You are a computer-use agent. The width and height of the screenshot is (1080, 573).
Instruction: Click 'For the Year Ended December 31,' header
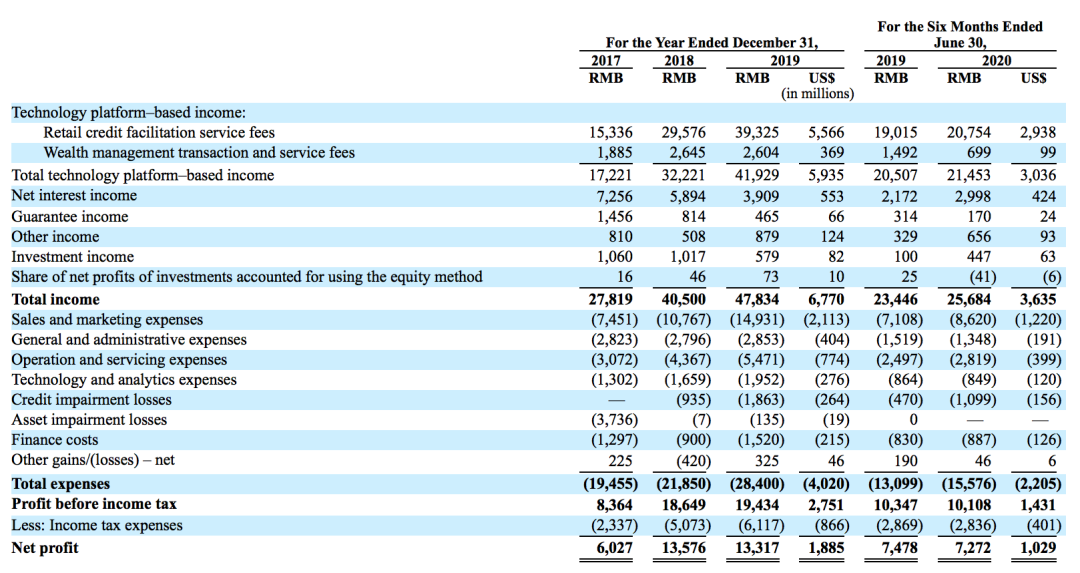coord(712,42)
